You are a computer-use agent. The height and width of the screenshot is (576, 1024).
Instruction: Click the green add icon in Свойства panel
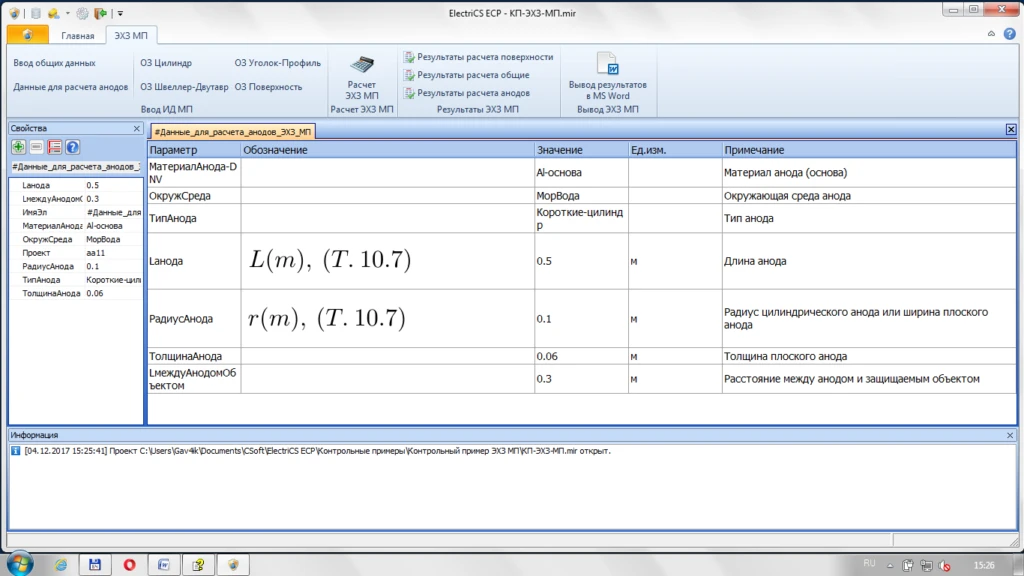point(19,147)
